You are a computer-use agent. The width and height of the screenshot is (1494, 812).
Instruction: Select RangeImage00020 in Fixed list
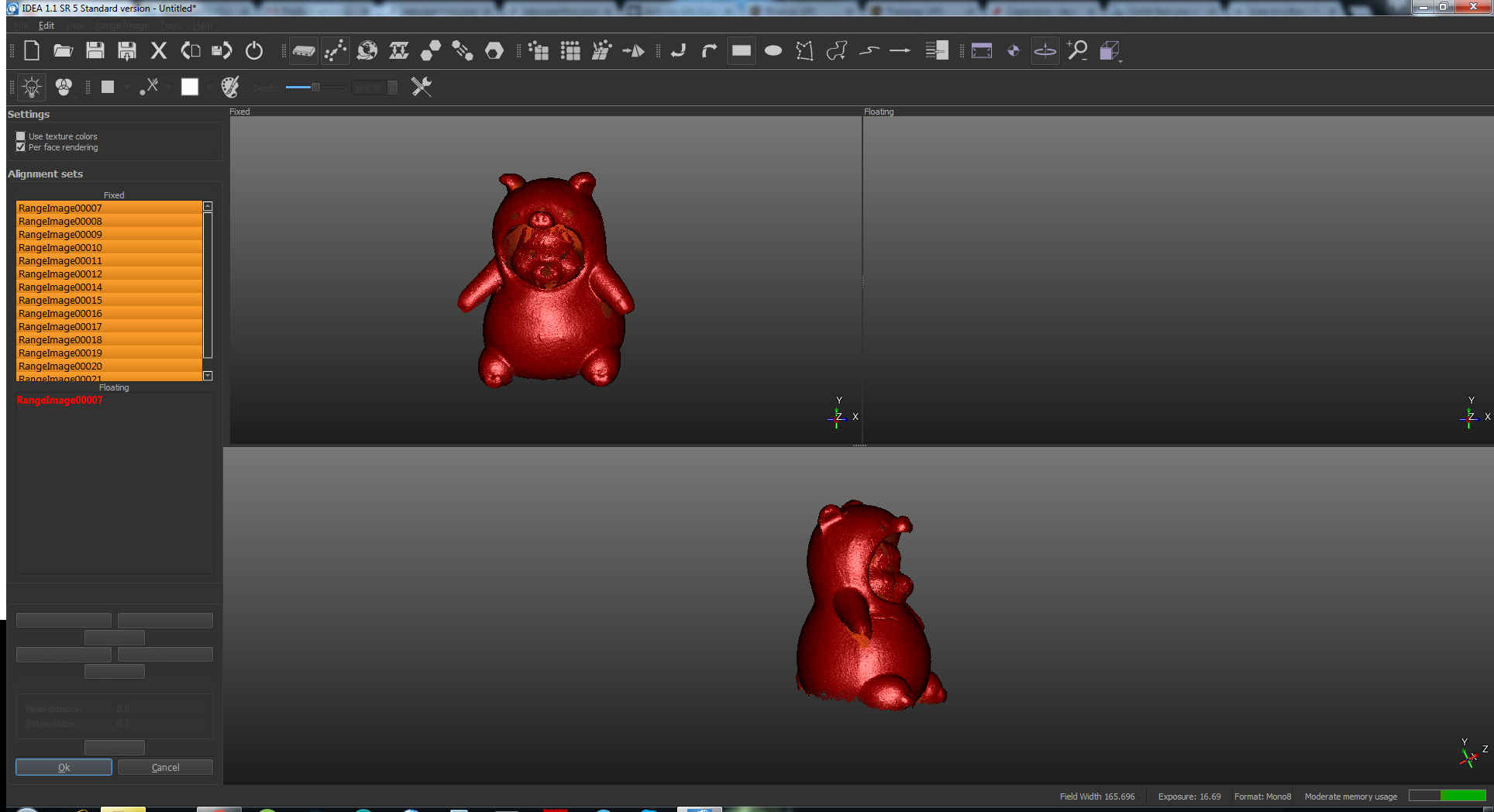pos(109,366)
